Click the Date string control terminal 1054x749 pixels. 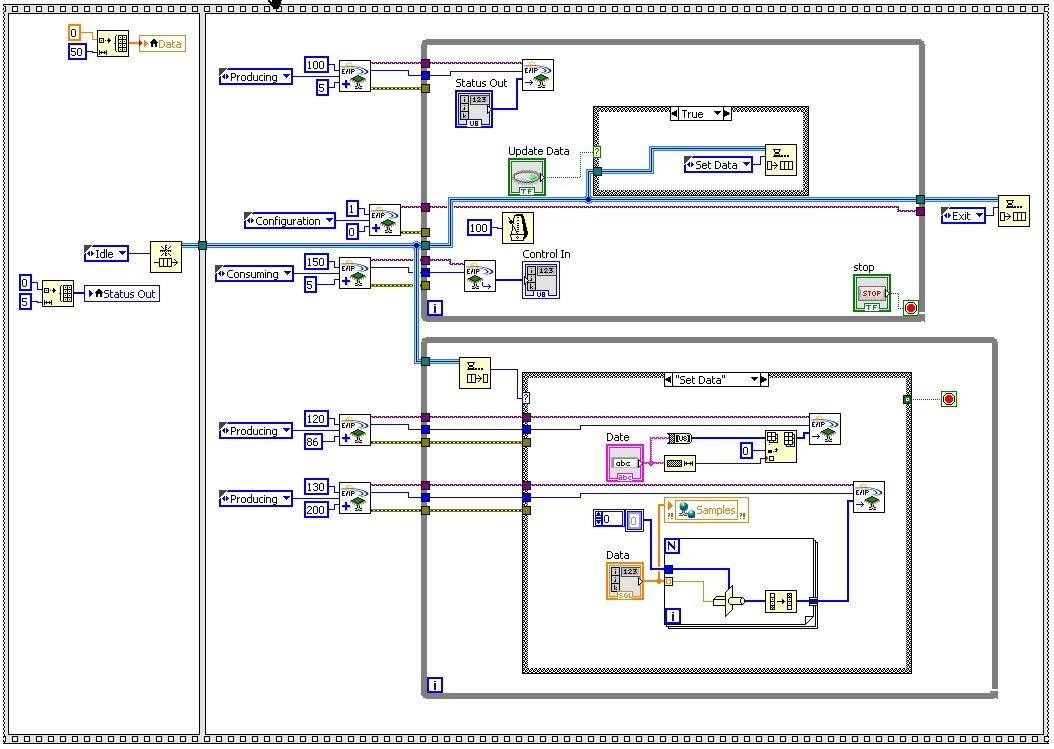pyautogui.click(x=624, y=463)
